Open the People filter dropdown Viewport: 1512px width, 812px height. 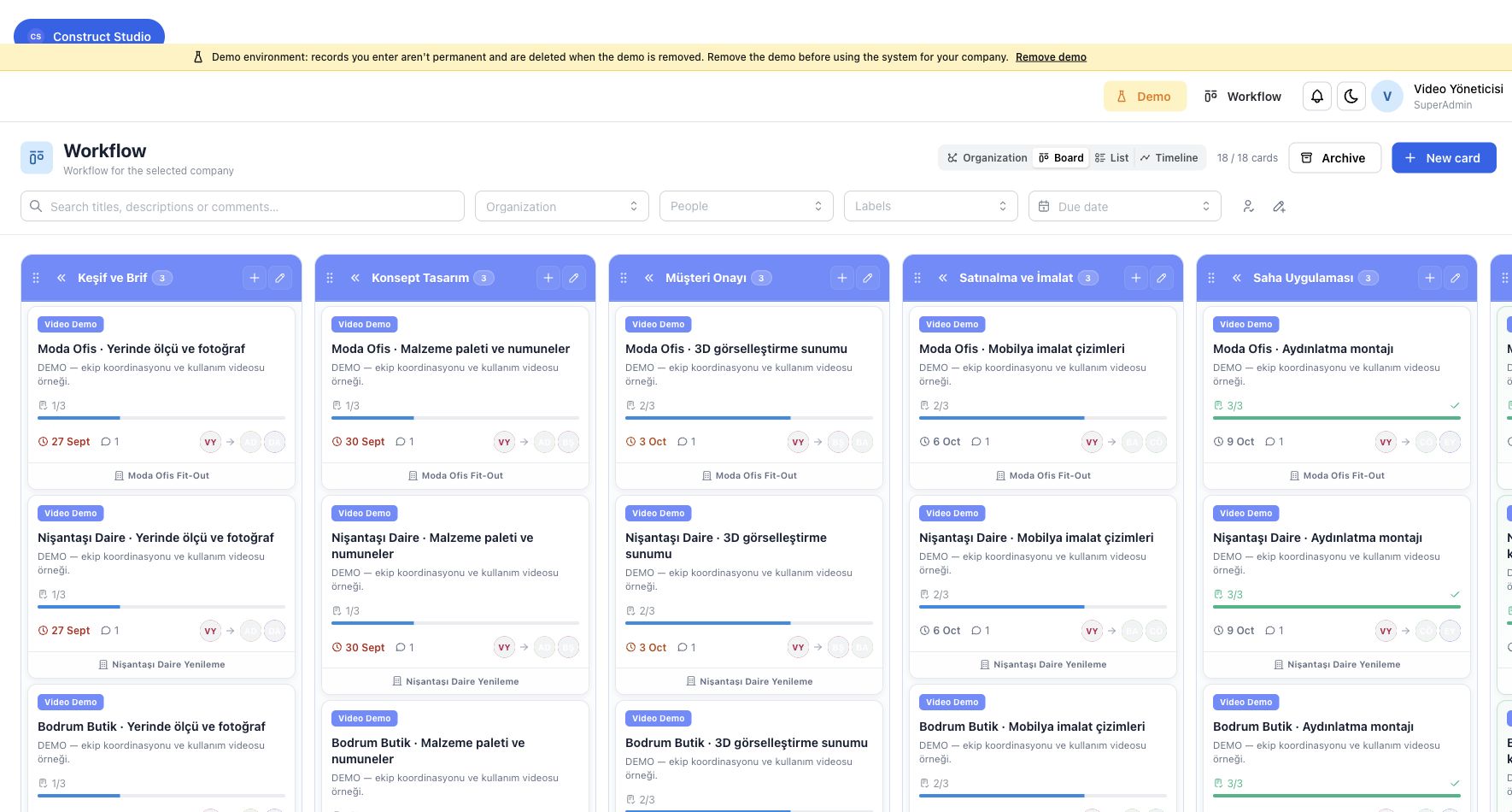click(x=747, y=206)
